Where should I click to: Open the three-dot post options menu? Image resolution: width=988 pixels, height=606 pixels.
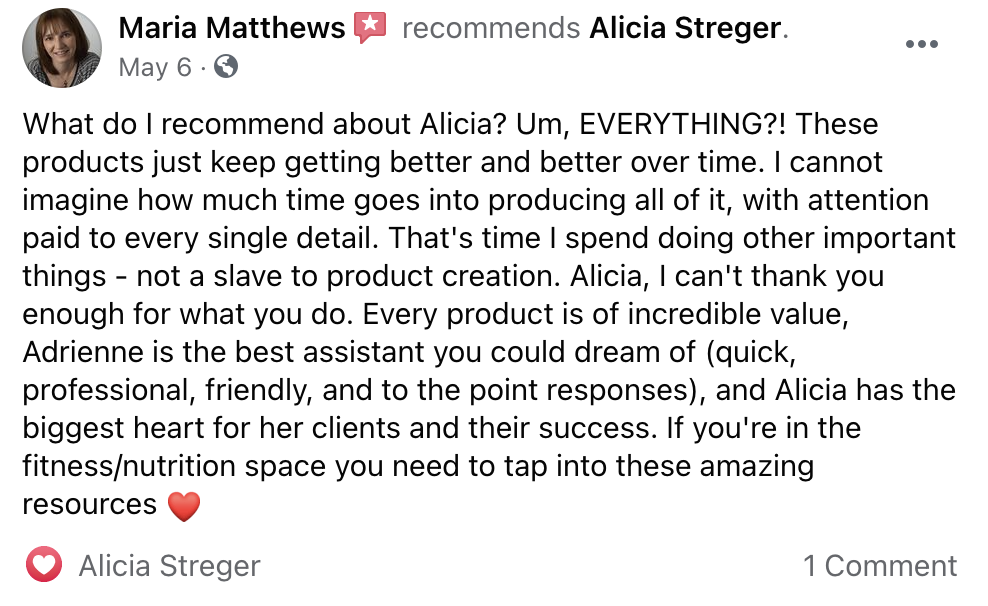point(921,44)
